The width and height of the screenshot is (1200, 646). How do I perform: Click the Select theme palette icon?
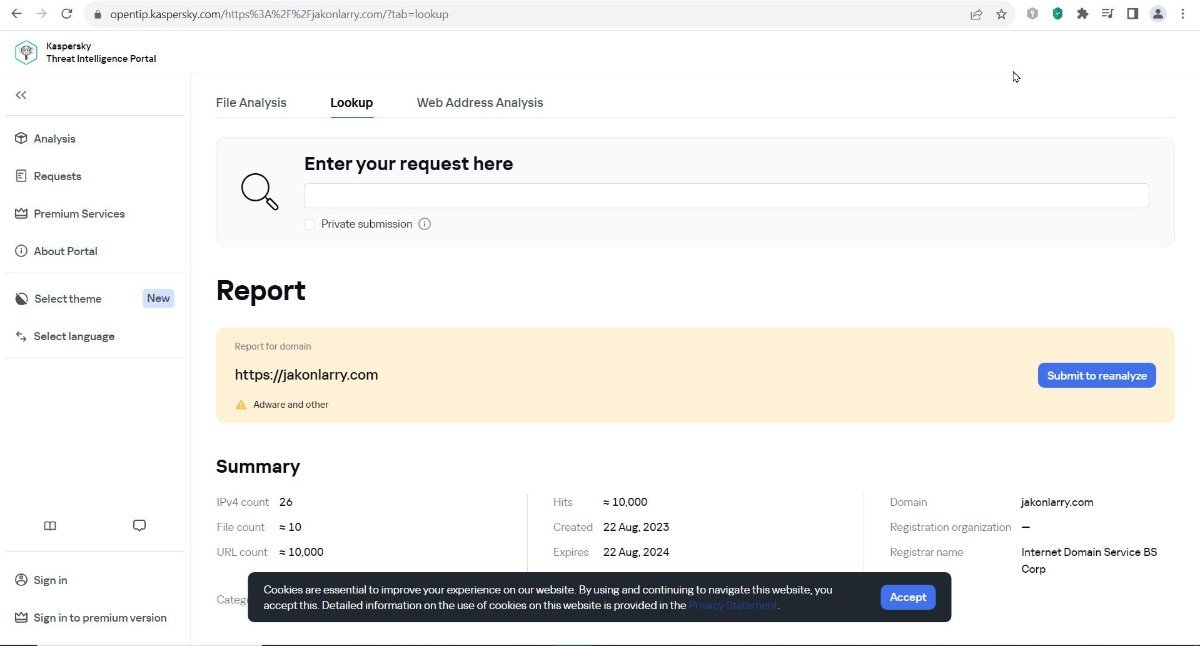(21, 299)
